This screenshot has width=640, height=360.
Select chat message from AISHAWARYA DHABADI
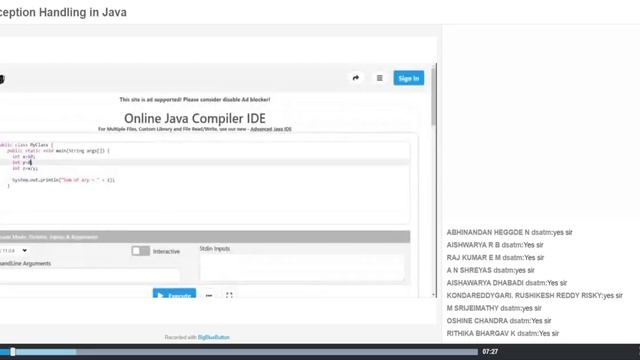tap(507, 283)
